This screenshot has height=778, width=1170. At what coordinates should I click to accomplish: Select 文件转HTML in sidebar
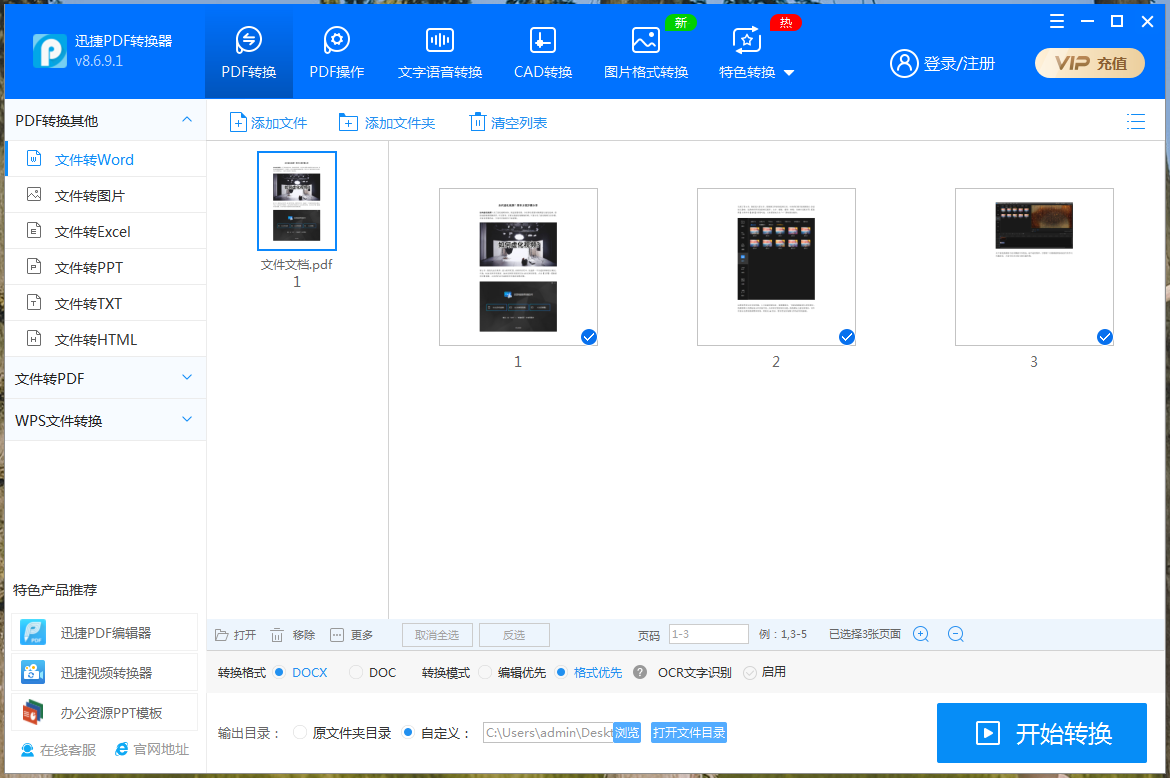coord(105,339)
